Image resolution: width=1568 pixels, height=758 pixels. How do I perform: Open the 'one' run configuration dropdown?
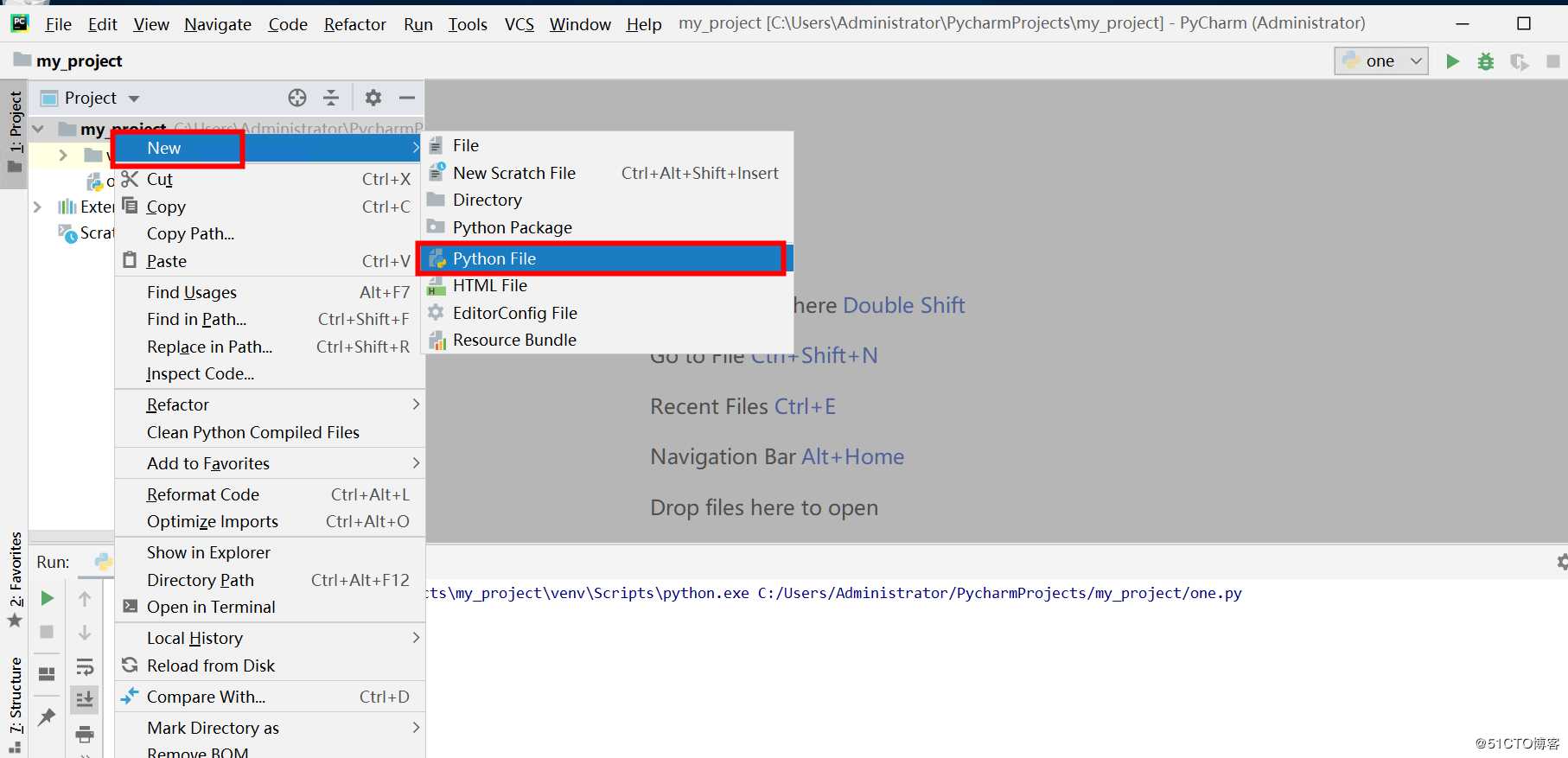(1381, 61)
